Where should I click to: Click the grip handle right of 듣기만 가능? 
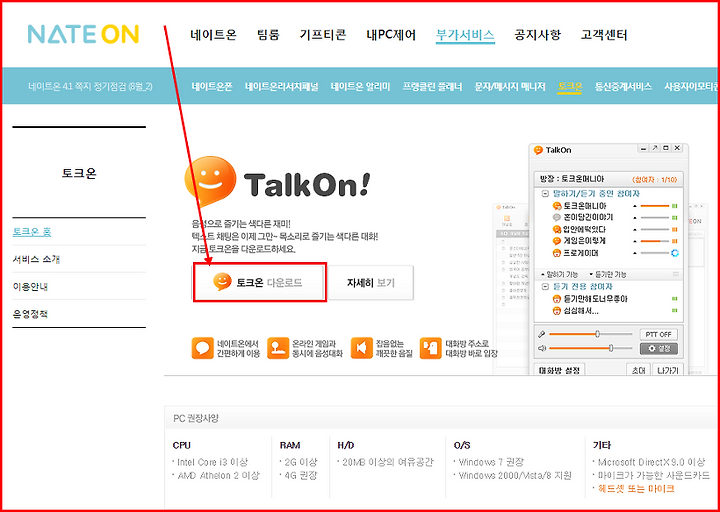click(x=675, y=274)
